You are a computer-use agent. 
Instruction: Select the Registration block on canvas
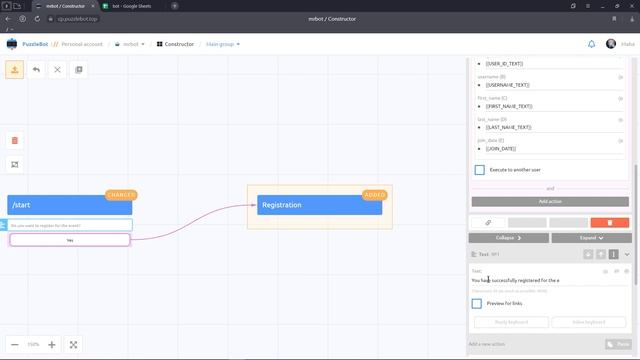point(320,205)
